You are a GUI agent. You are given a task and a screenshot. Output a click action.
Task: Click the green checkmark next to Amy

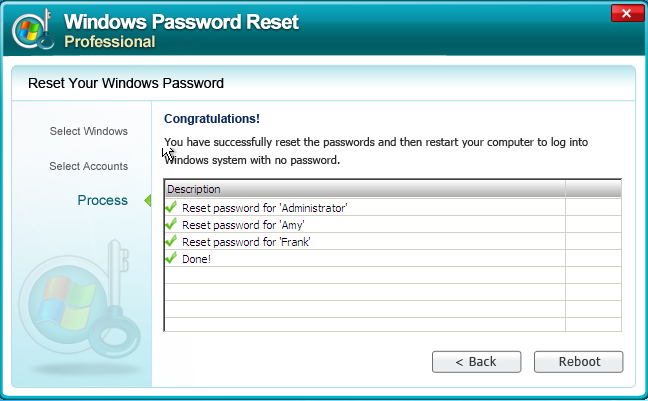pos(172,224)
